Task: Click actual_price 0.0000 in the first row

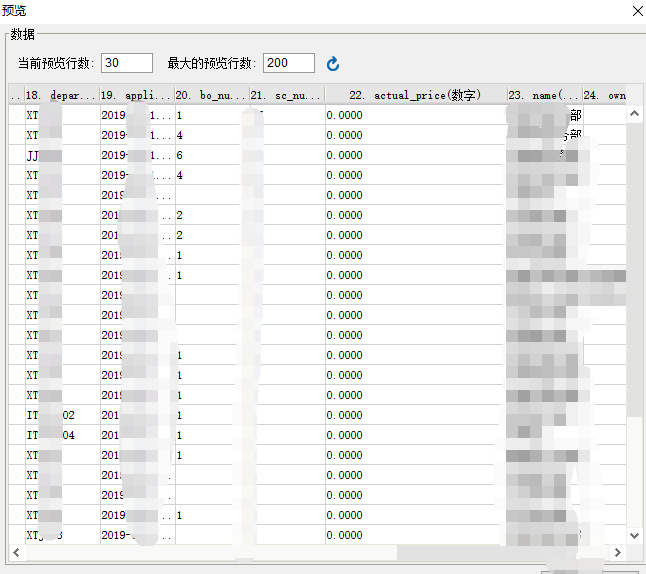Action: click(414, 115)
